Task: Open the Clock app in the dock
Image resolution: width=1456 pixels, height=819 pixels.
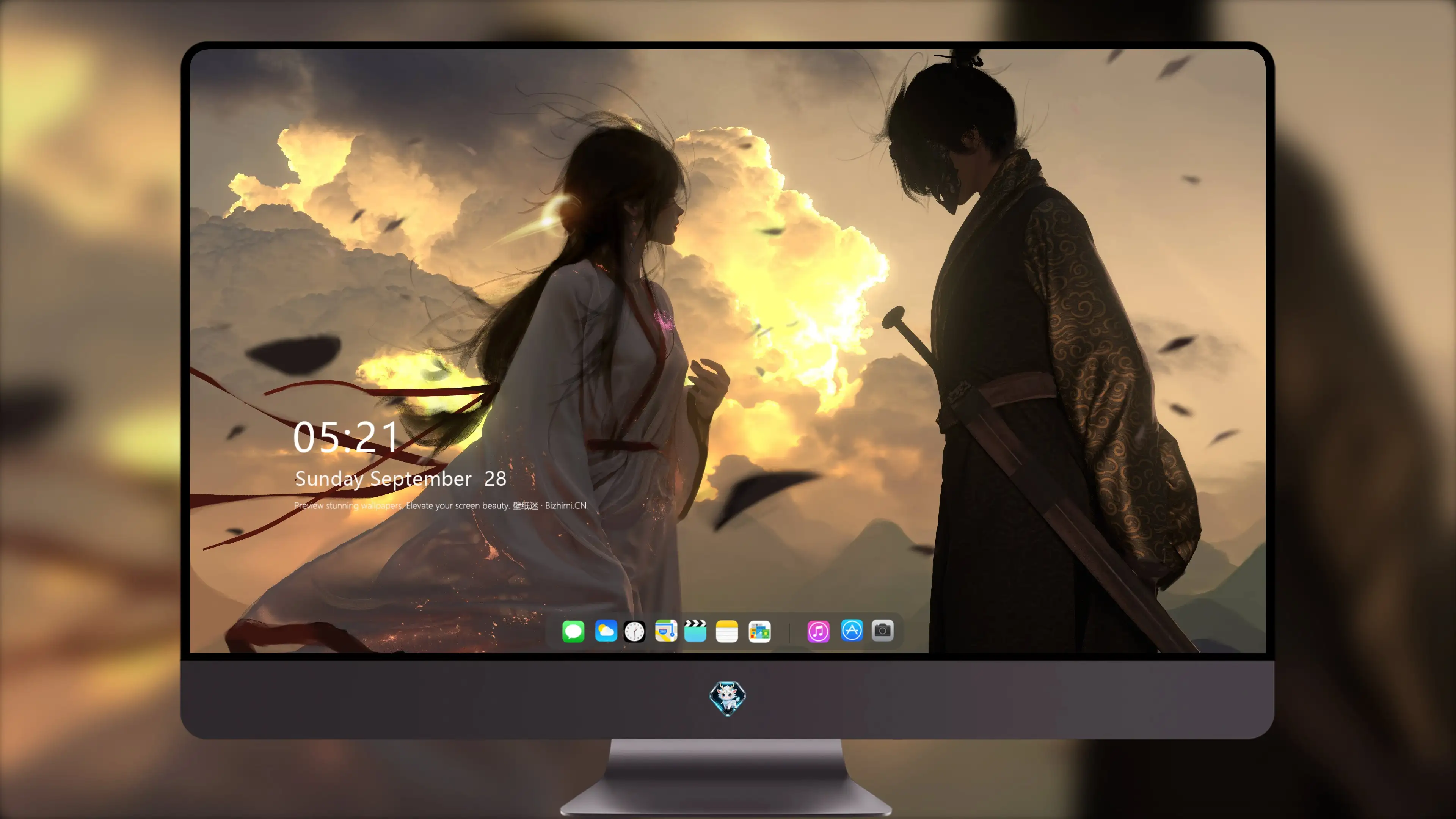Action: [634, 631]
